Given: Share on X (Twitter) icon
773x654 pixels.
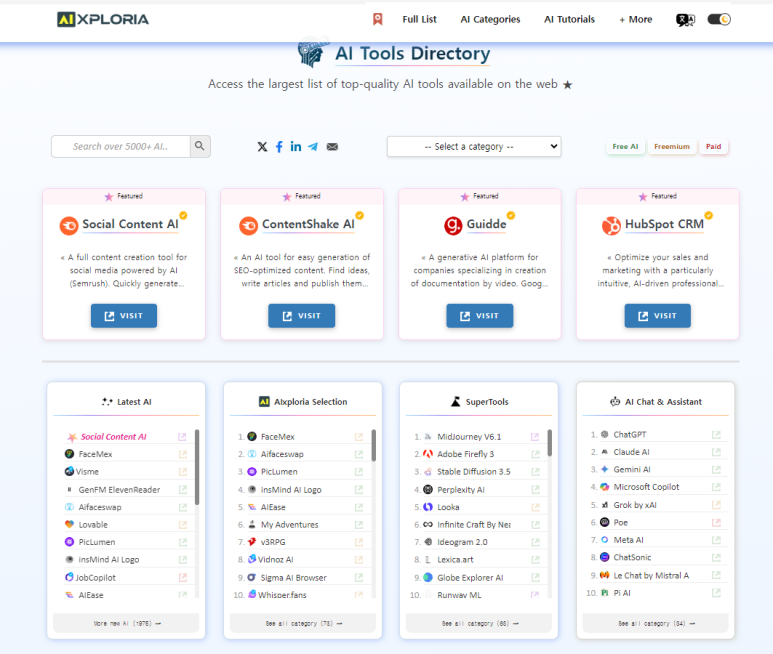Looking at the screenshot, I should (x=262, y=146).
